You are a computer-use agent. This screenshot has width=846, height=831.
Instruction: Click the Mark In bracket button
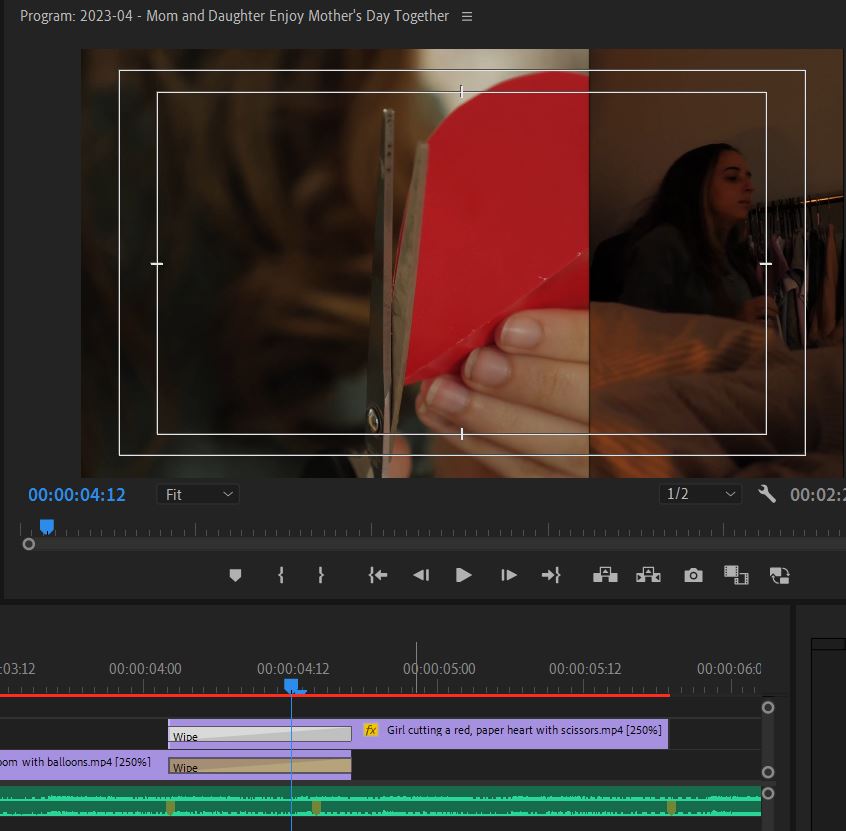tap(281, 575)
